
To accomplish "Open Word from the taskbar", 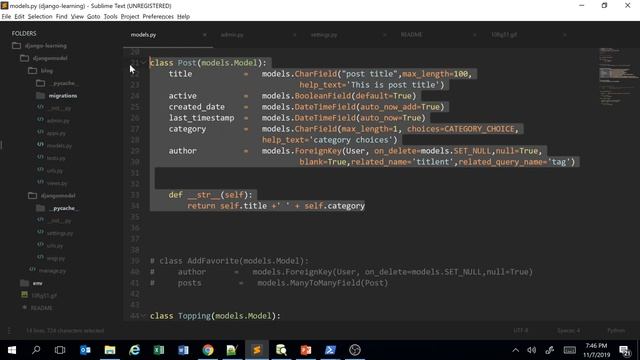I will tap(183, 350).
